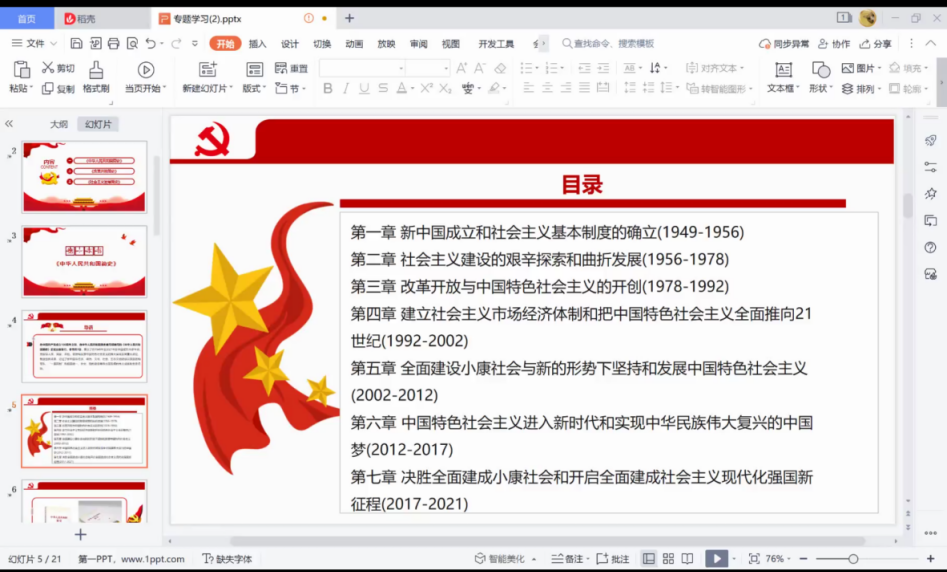Click the Shapes icon in ribbon
This screenshot has height=572, width=947.
pyautogui.click(x=821, y=70)
